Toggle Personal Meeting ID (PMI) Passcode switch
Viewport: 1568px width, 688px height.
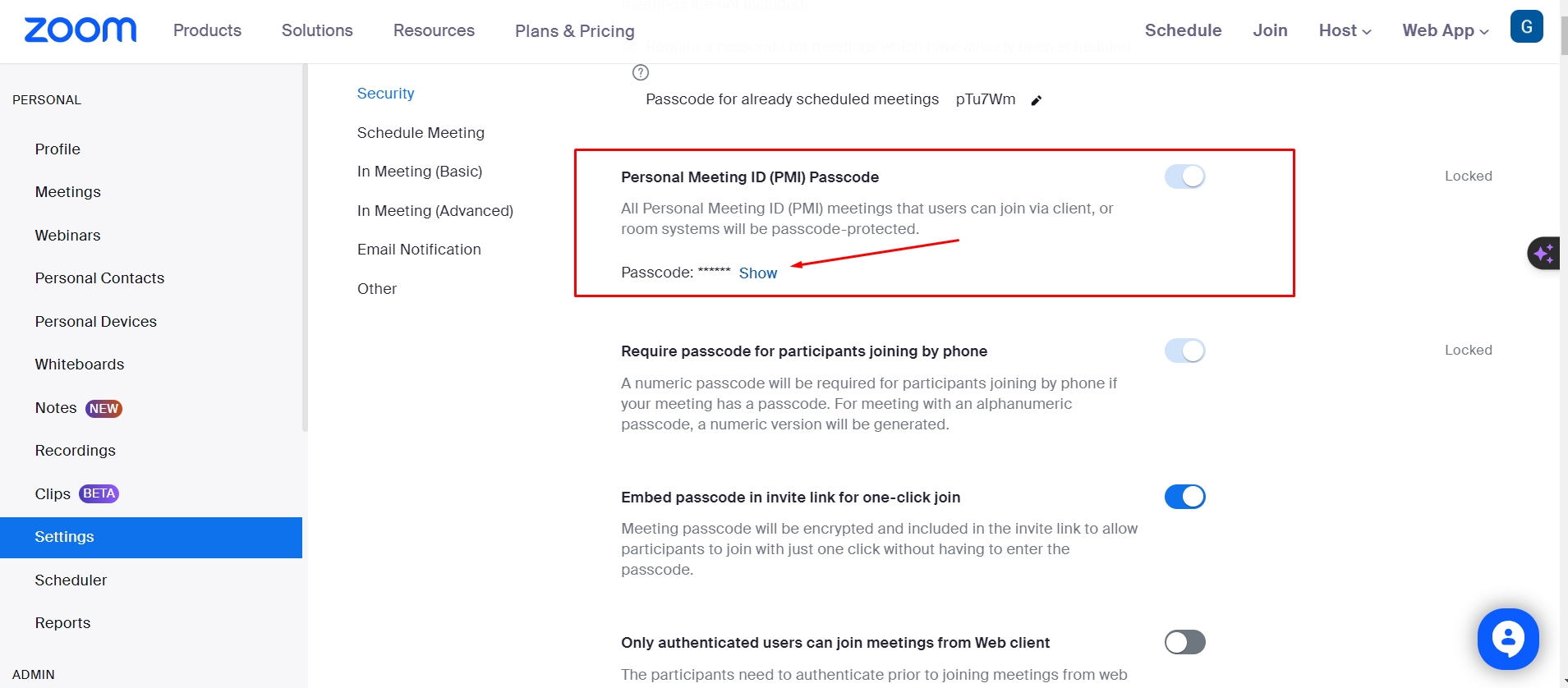click(x=1184, y=177)
